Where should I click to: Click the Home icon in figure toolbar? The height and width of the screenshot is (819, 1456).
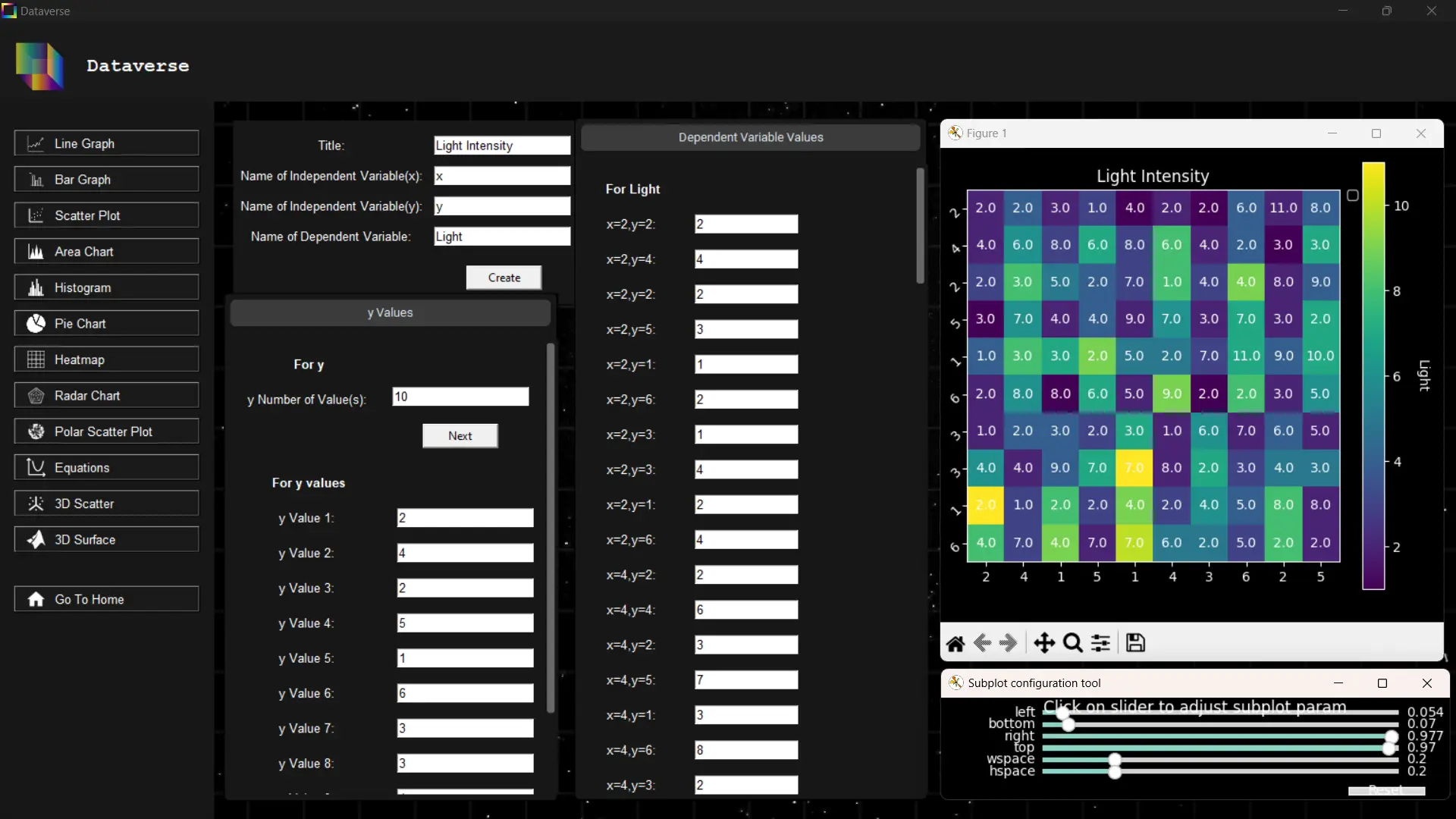955,644
